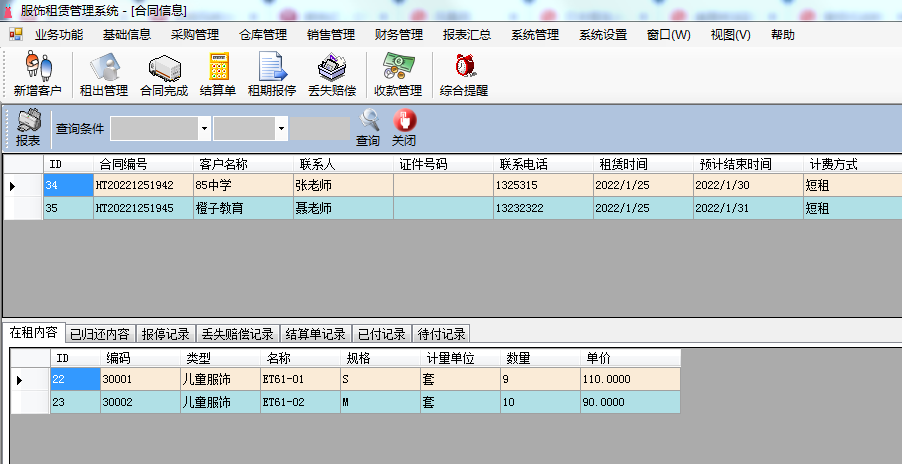Click the query value input field

(x=320, y=128)
